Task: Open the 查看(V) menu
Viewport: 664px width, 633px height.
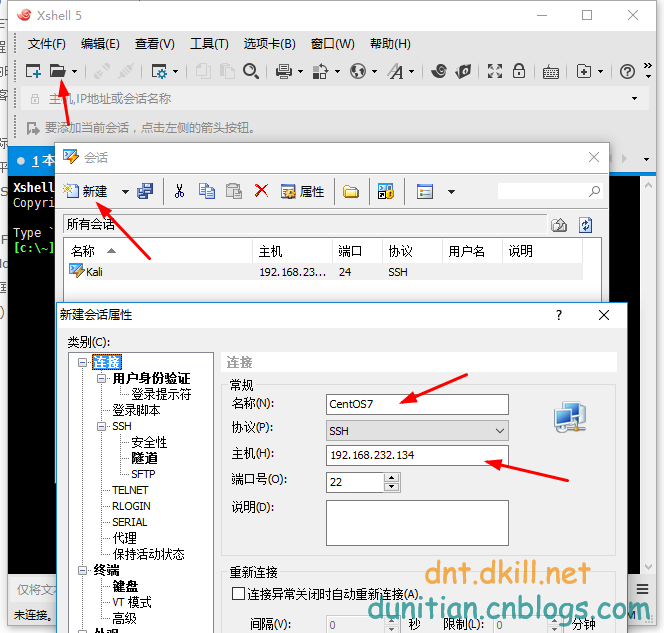Action: [x=155, y=44]
